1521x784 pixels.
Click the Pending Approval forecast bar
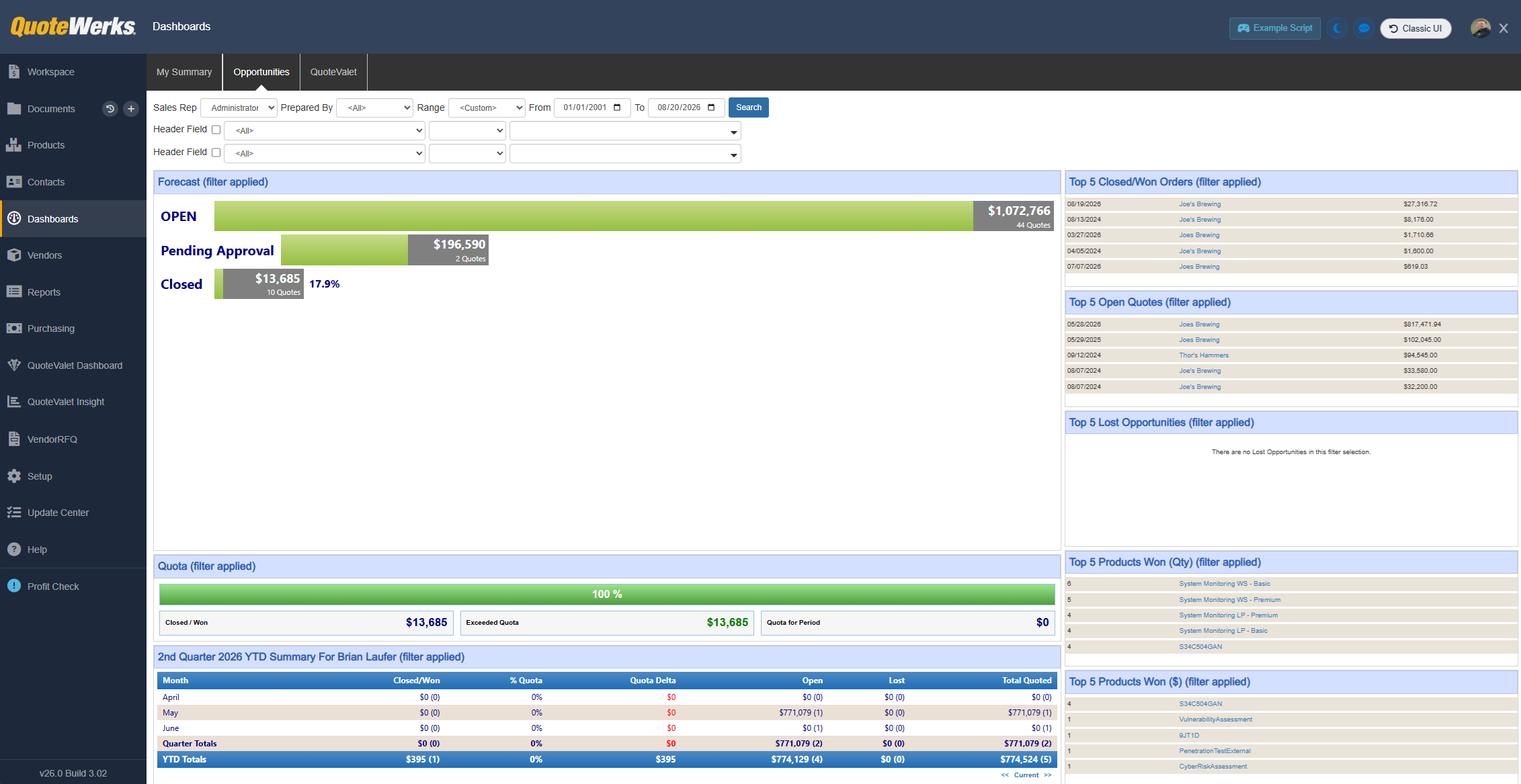click(x=384, y=250)
